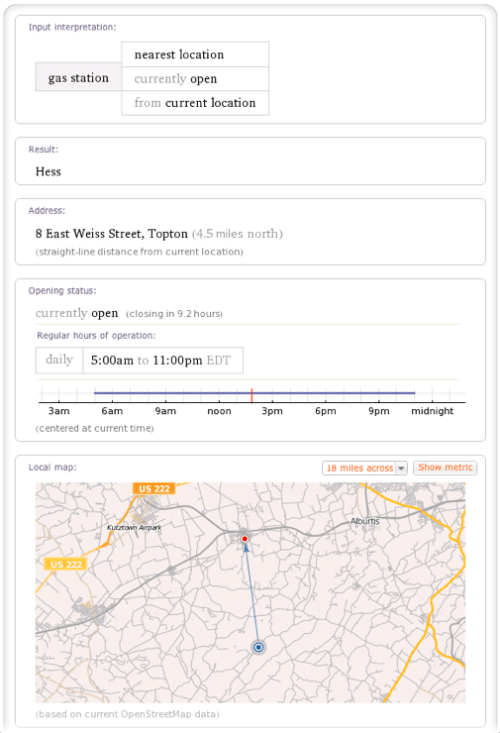Click the '4.5 miles north' distance text
Viewport: 500px width, 733px height.
(237, 234)
